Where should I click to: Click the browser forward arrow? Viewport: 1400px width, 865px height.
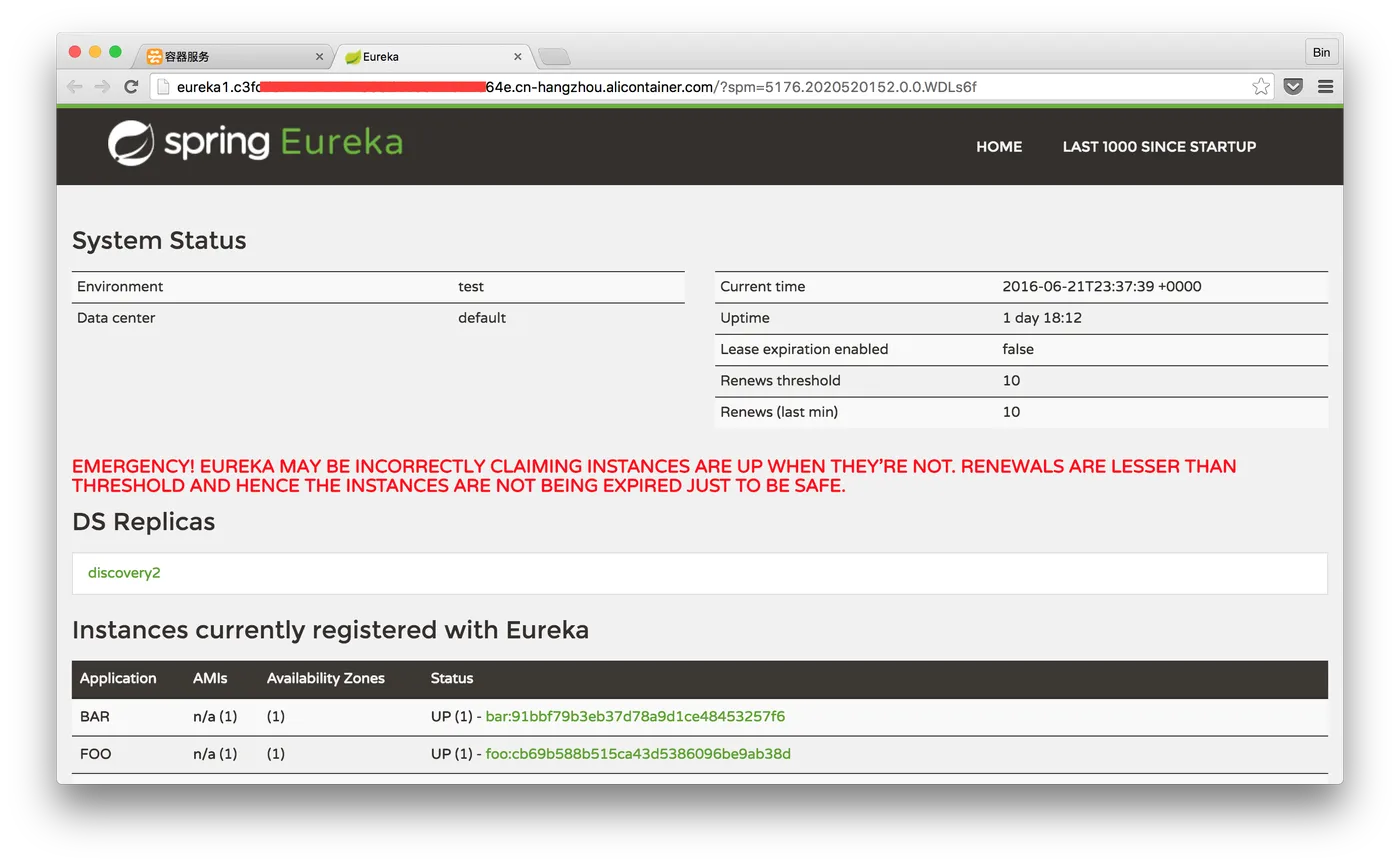pyautogui.click(x=102, y=87)
